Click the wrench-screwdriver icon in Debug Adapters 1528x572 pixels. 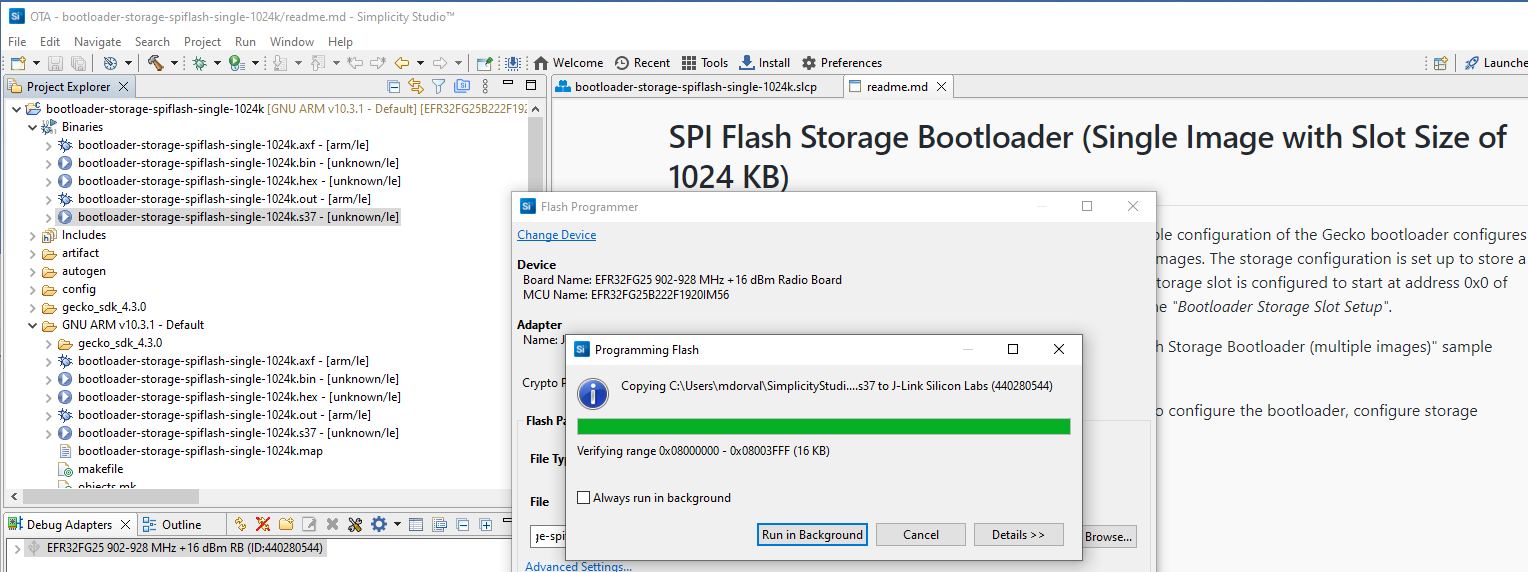pos(355,524)
